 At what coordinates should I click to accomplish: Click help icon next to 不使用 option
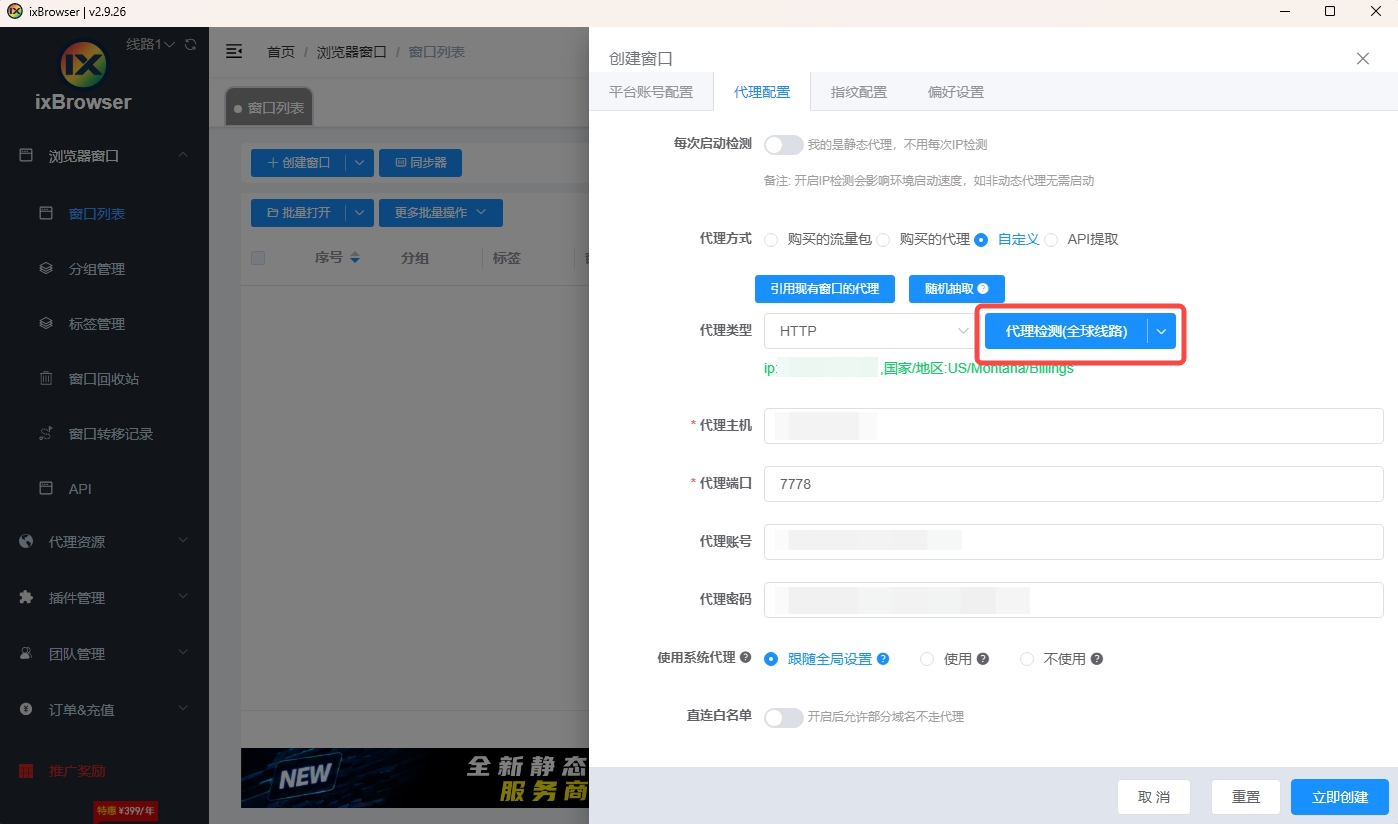click(1097, 659)
